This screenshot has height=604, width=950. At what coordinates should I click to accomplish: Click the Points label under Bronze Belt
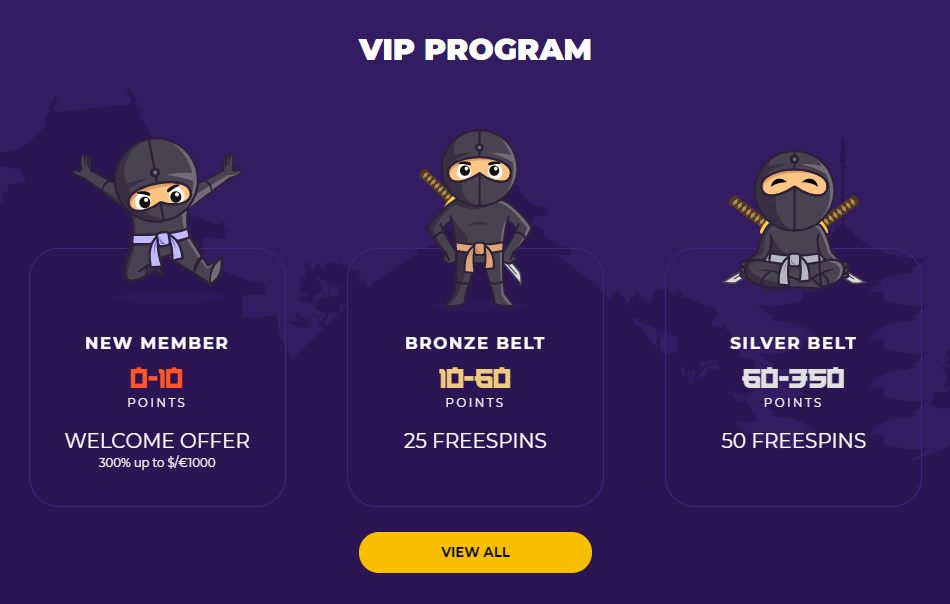475,403
